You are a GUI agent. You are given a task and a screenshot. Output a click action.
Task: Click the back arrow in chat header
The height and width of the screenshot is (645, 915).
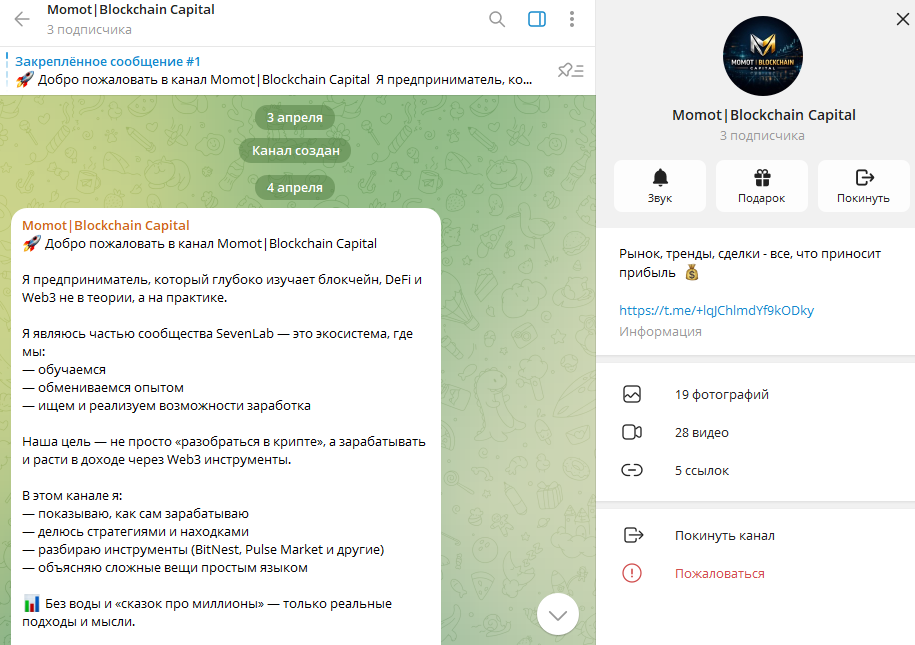pos(22,19)
